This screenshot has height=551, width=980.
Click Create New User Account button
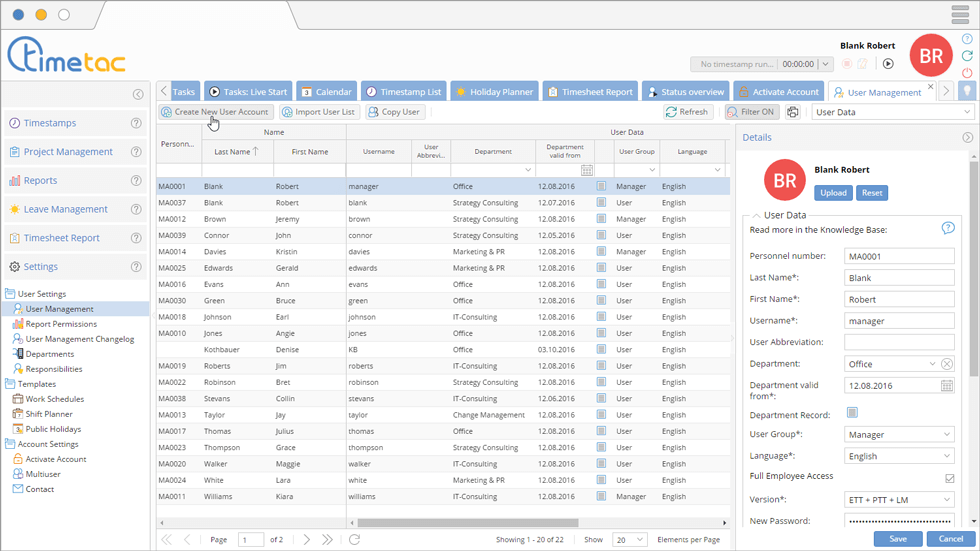click(x=215, y=112)
